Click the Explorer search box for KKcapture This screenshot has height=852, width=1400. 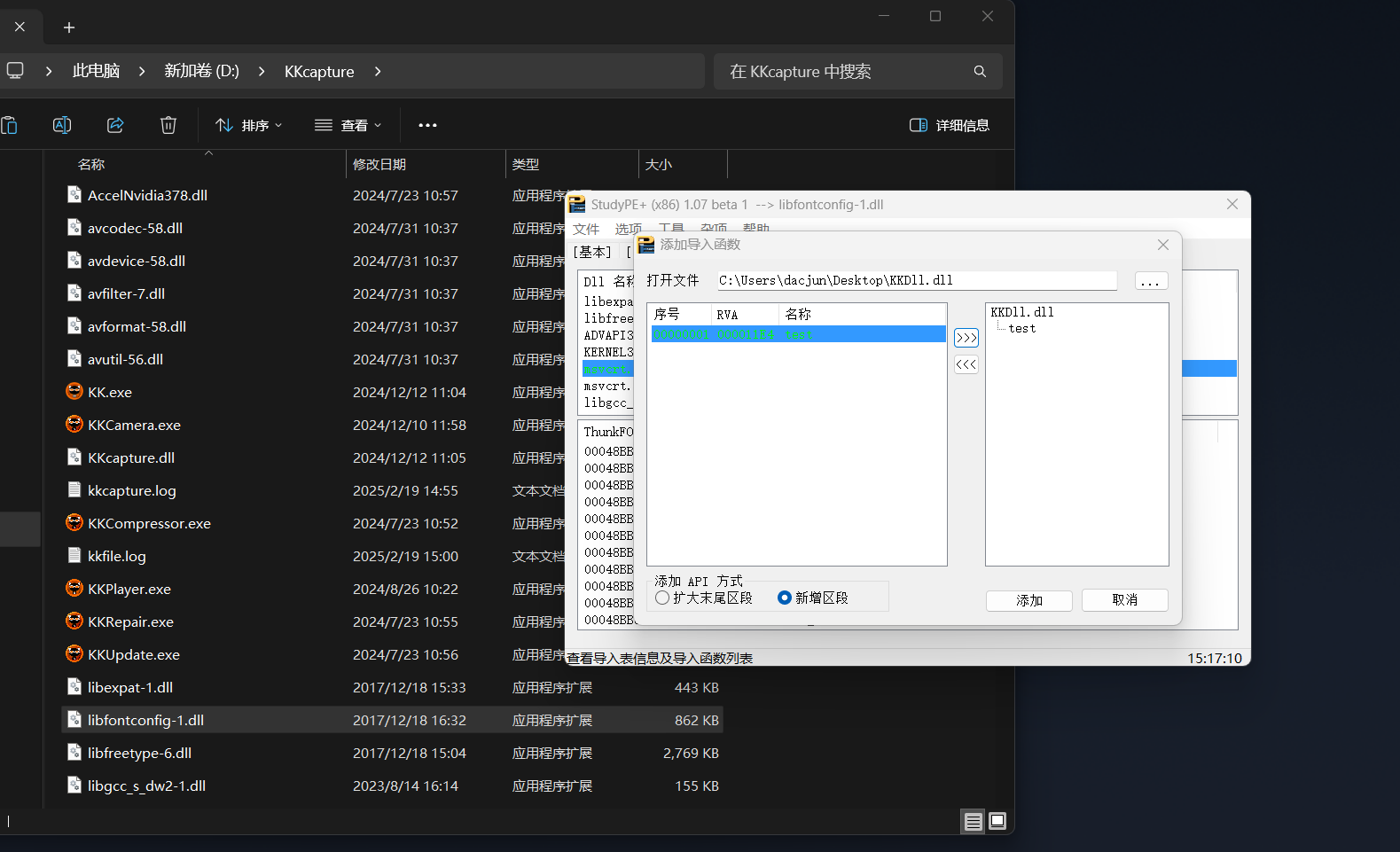858,72
